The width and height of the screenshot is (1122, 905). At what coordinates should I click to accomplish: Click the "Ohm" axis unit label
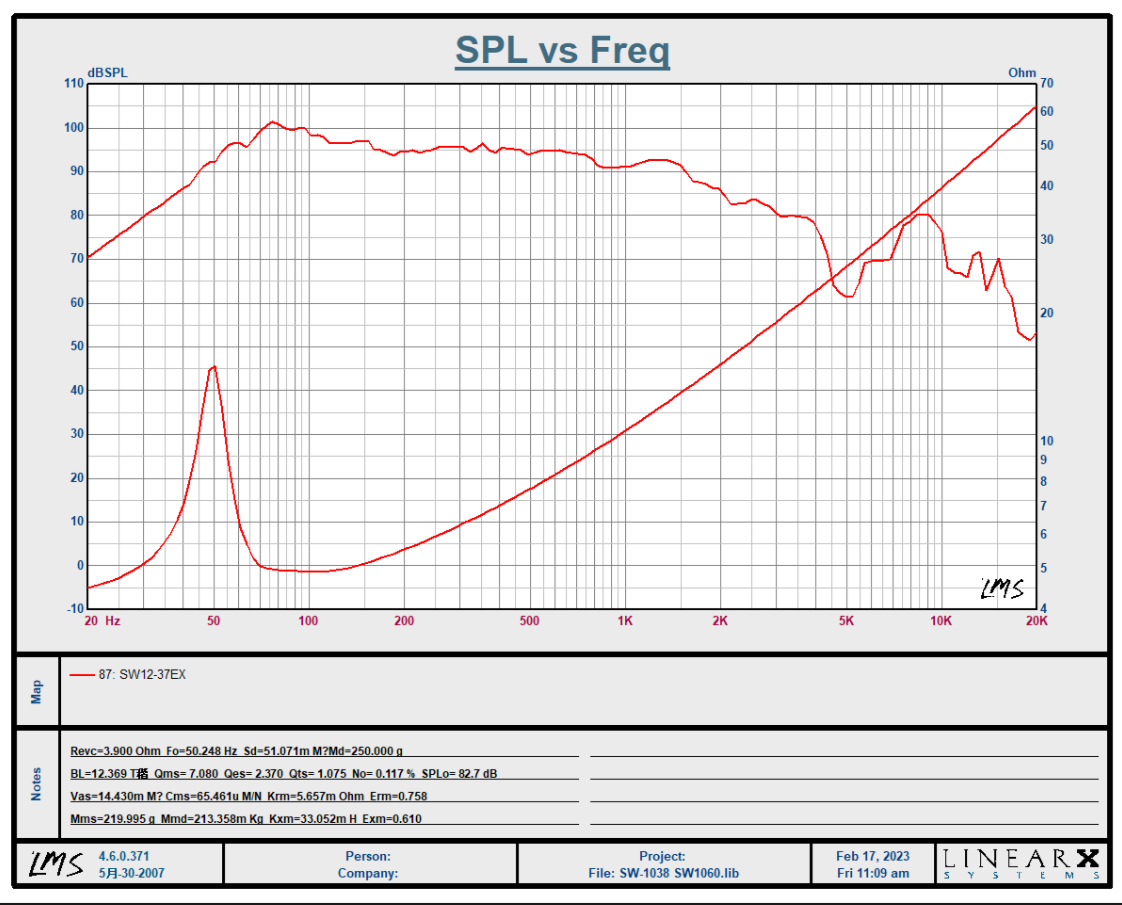(1022, 73)
